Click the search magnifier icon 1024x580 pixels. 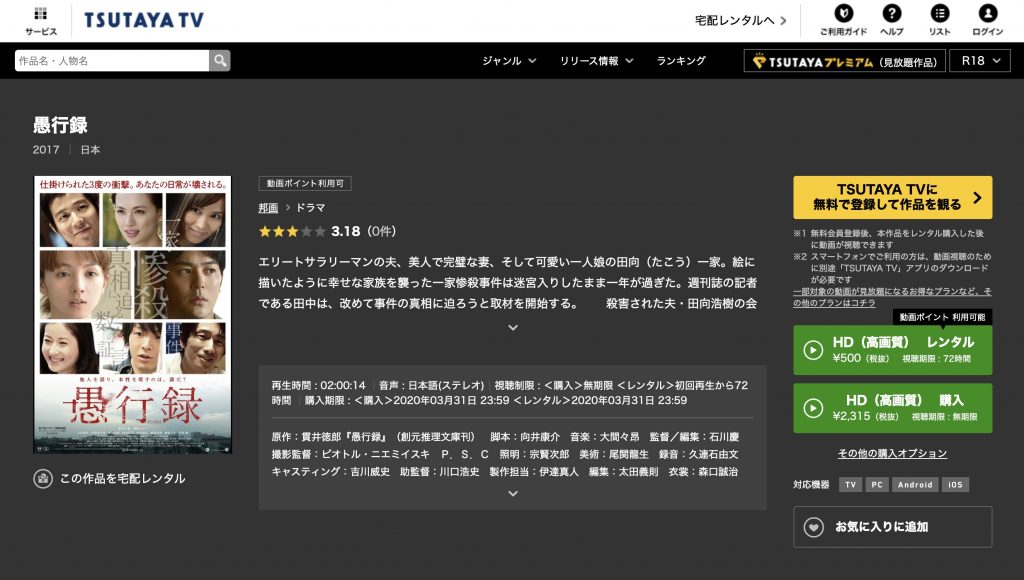(x=219, y=61)
